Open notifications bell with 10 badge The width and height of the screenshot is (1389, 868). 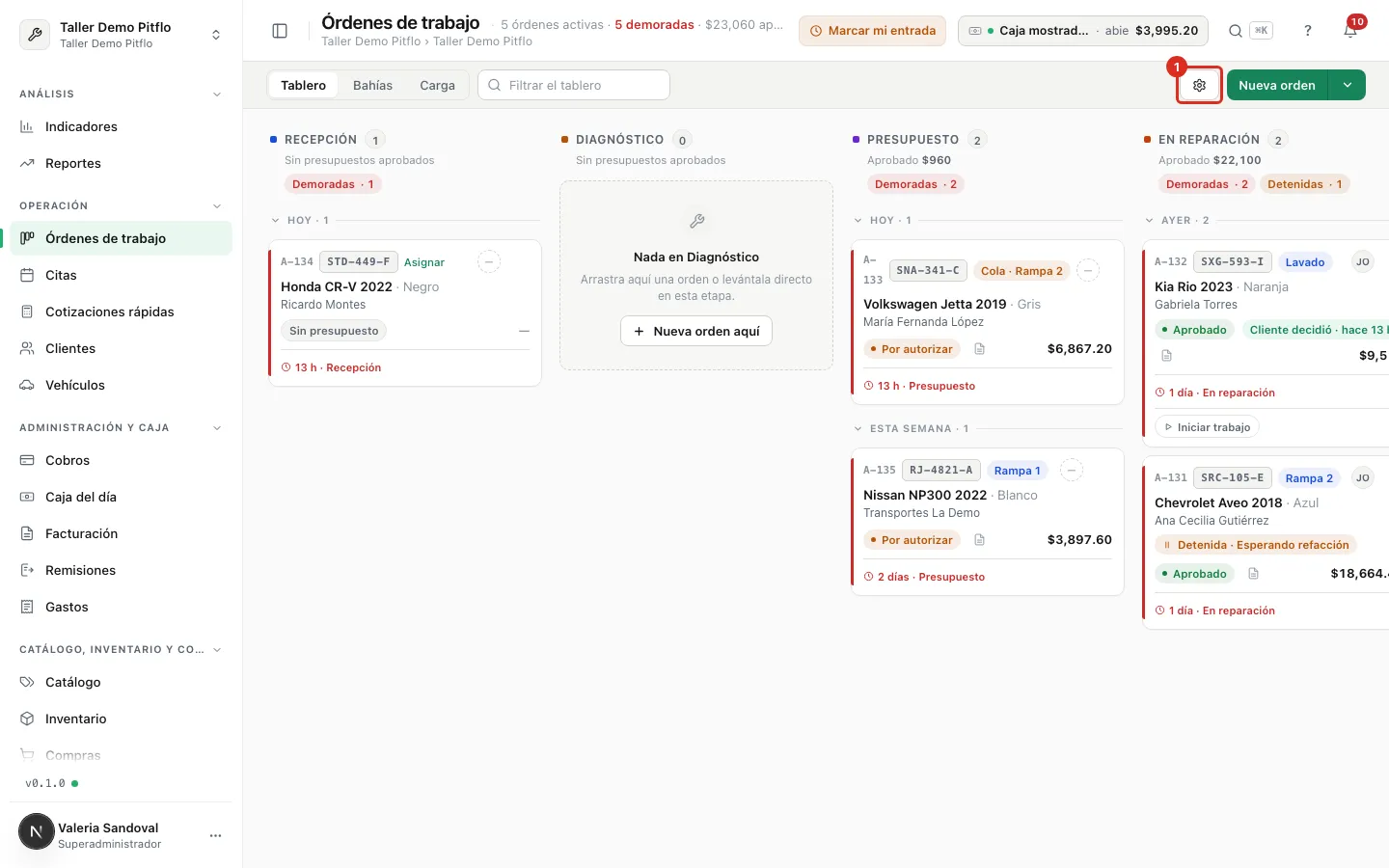[x=1351, y=30]
